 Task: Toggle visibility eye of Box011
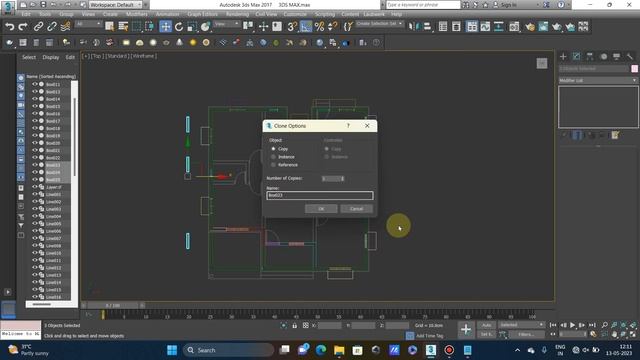click(35, 84)
